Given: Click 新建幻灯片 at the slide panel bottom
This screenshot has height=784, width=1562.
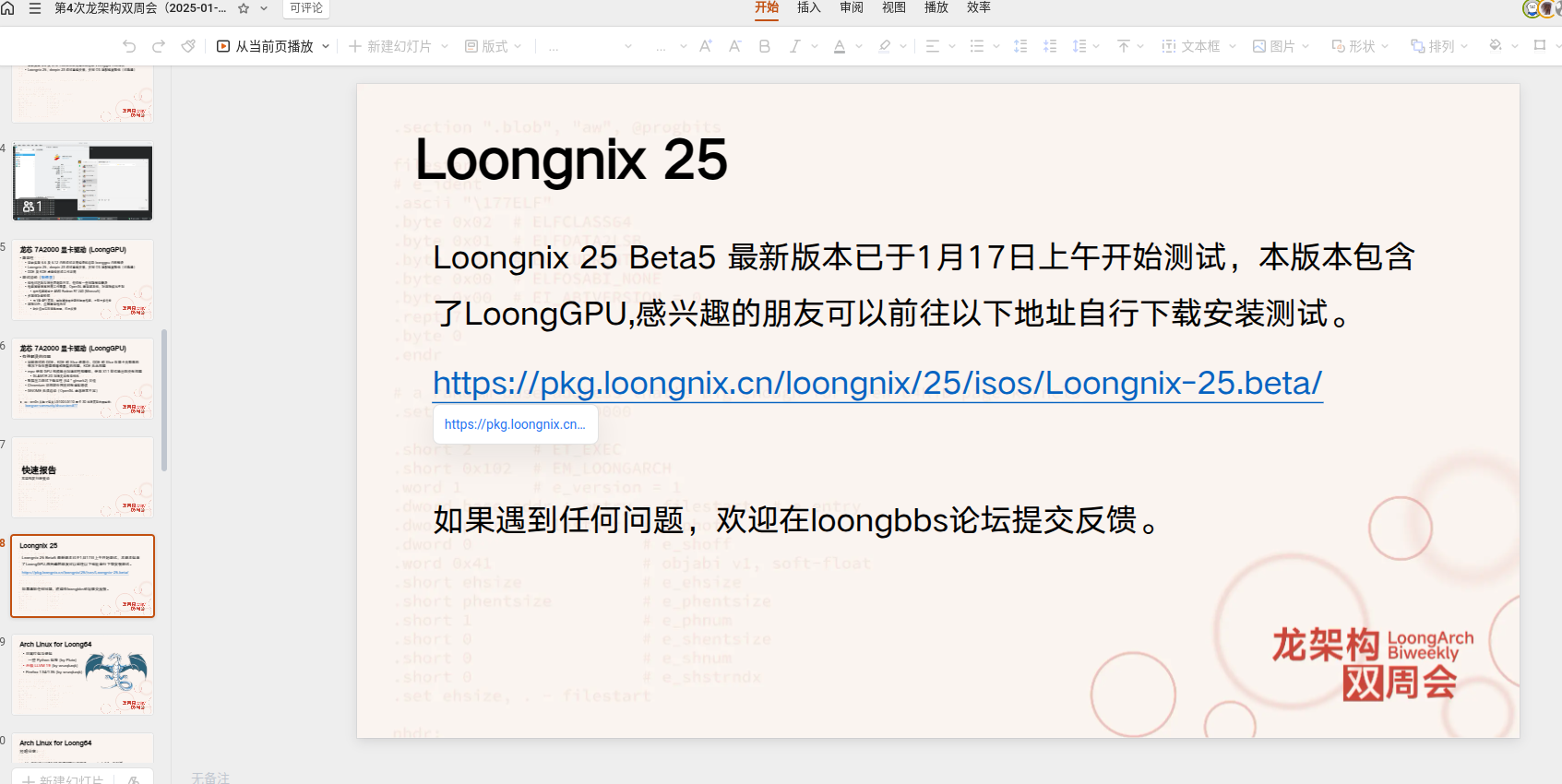Looking at the screenshot, I should coord(63,778).
